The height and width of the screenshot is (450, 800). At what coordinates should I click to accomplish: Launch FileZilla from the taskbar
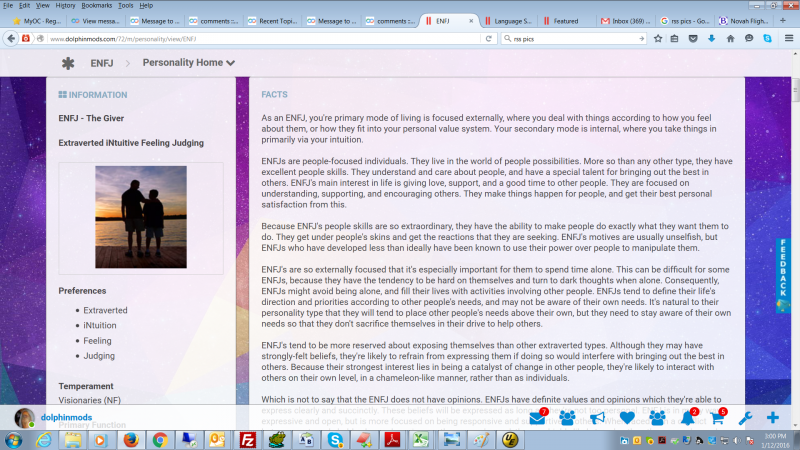coord(247,440)
